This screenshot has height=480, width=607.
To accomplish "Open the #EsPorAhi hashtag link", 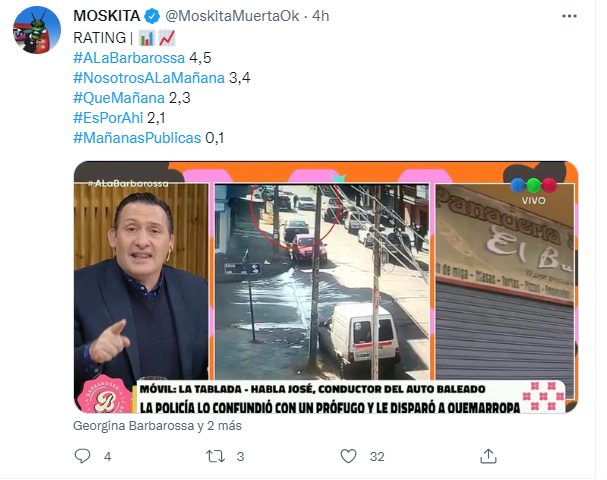I will coord(108,118).
